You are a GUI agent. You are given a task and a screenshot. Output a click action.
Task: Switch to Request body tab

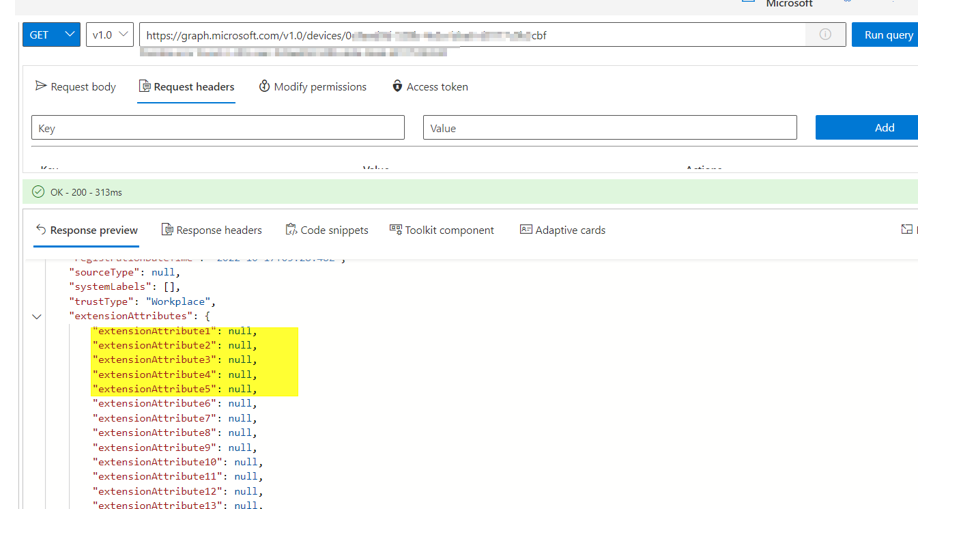pos(76,87)
